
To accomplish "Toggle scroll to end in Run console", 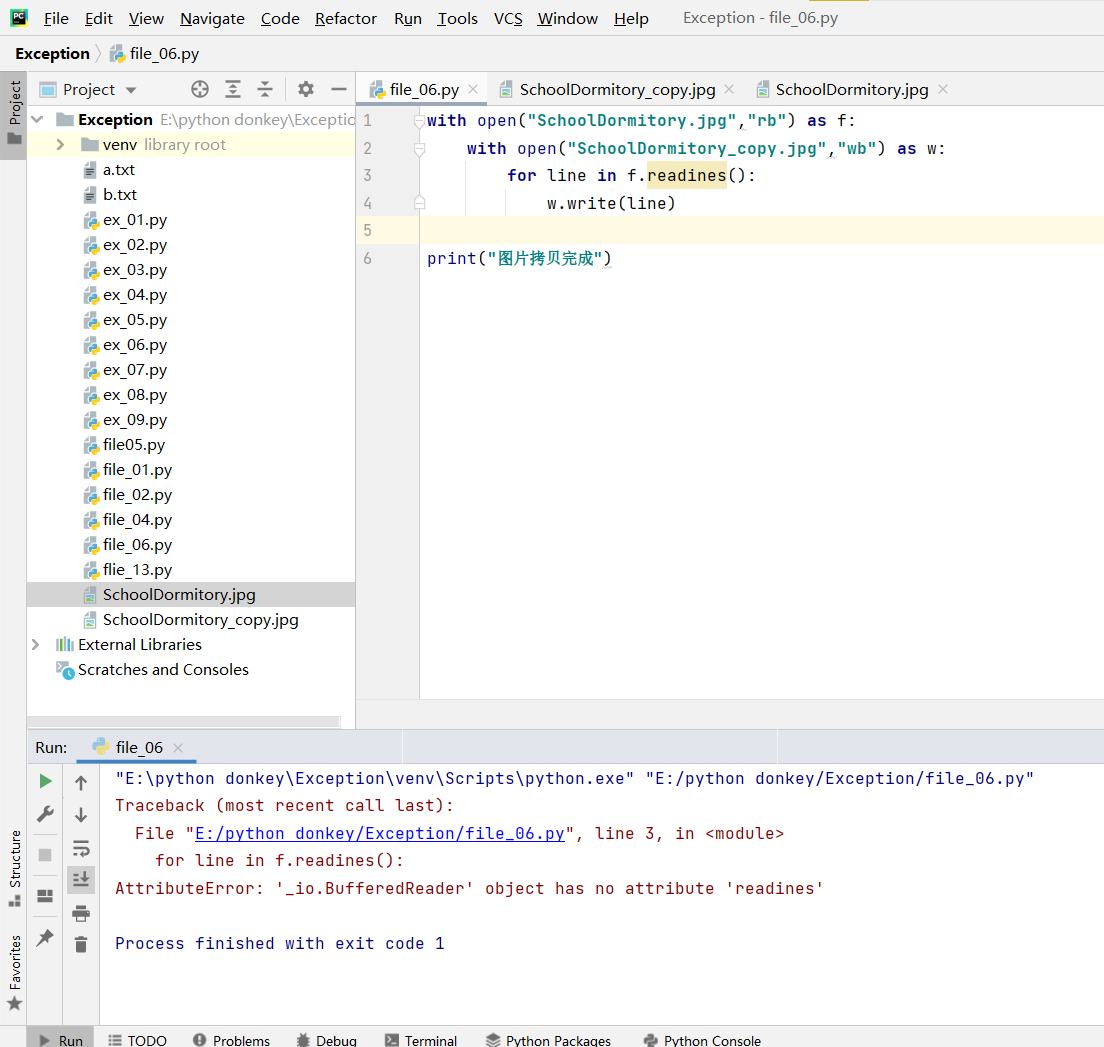I will coord(81,879).
